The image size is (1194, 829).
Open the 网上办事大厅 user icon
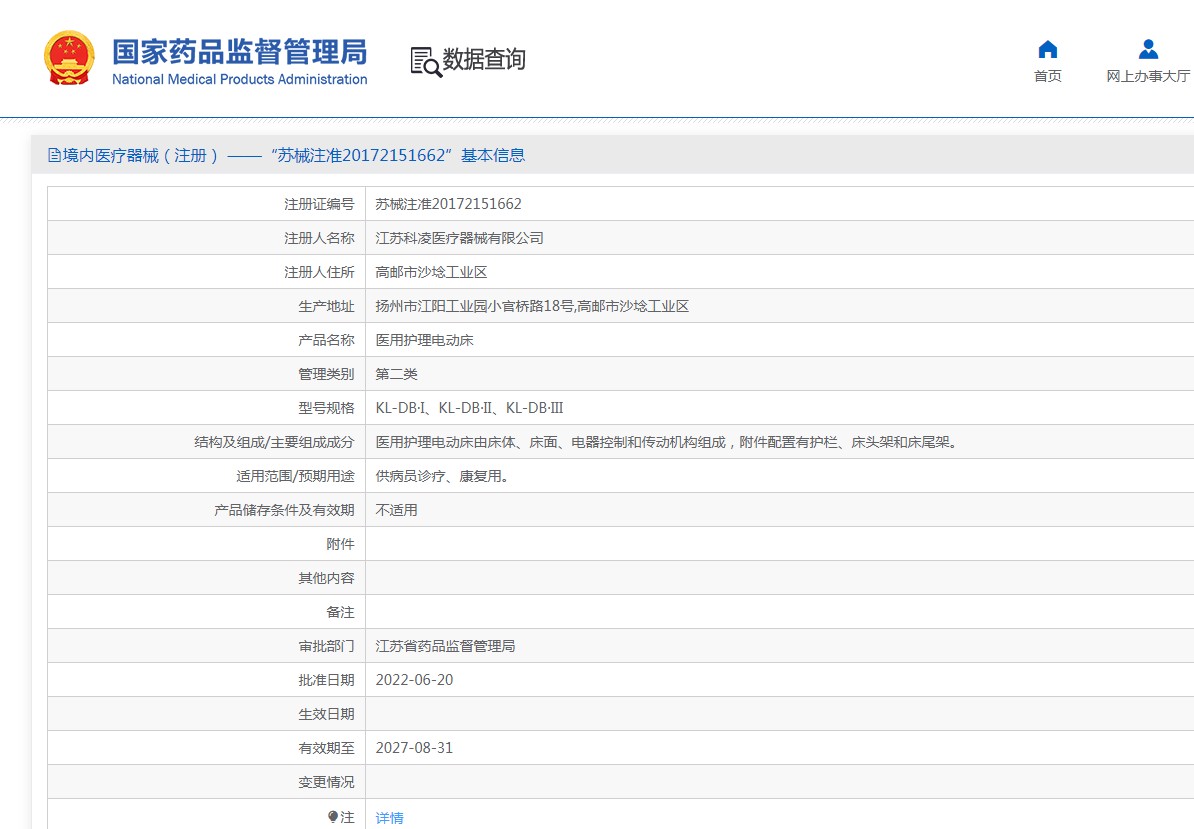(x=1148, y=49)
